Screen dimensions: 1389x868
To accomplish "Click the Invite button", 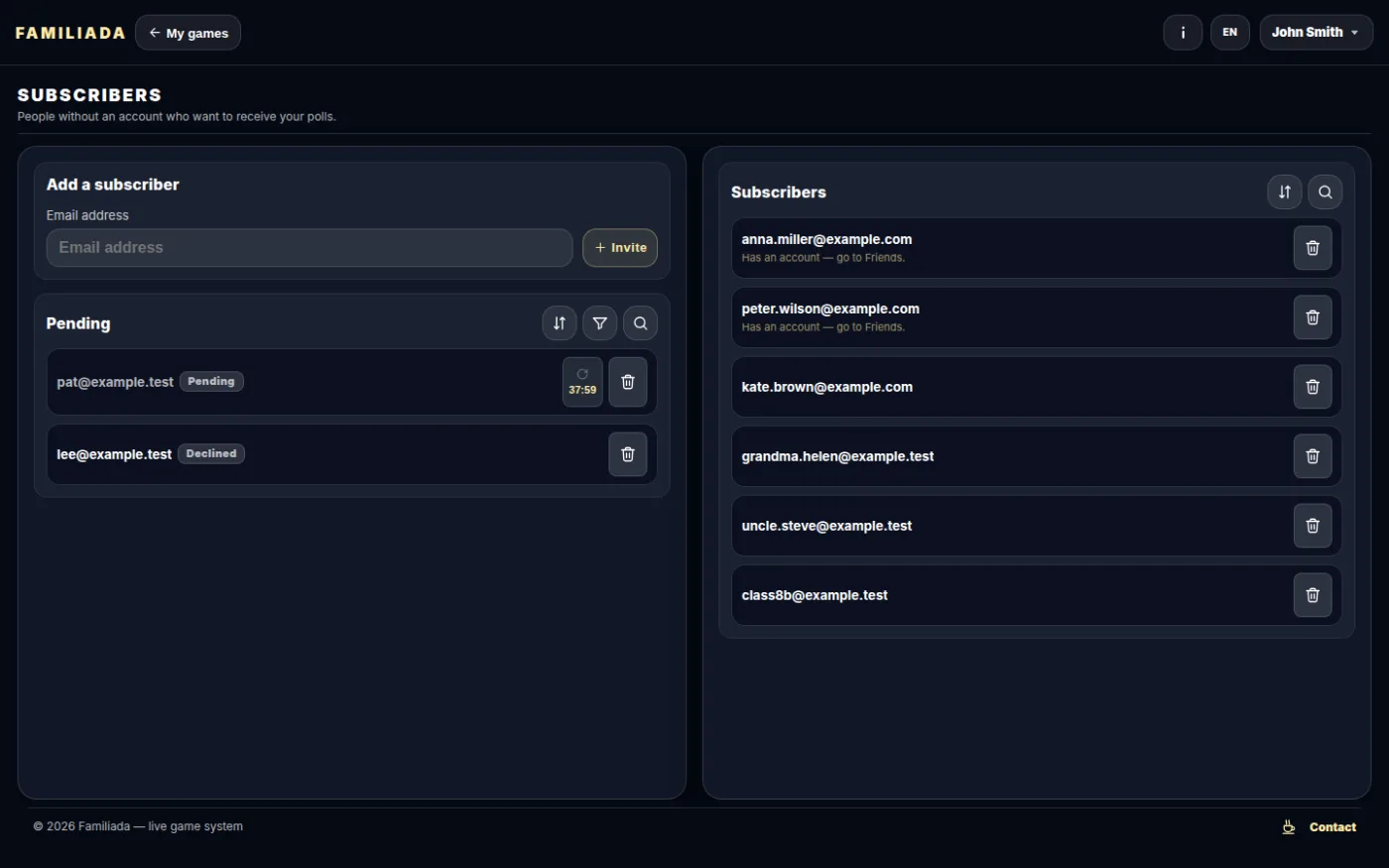I will coord(620,248).
